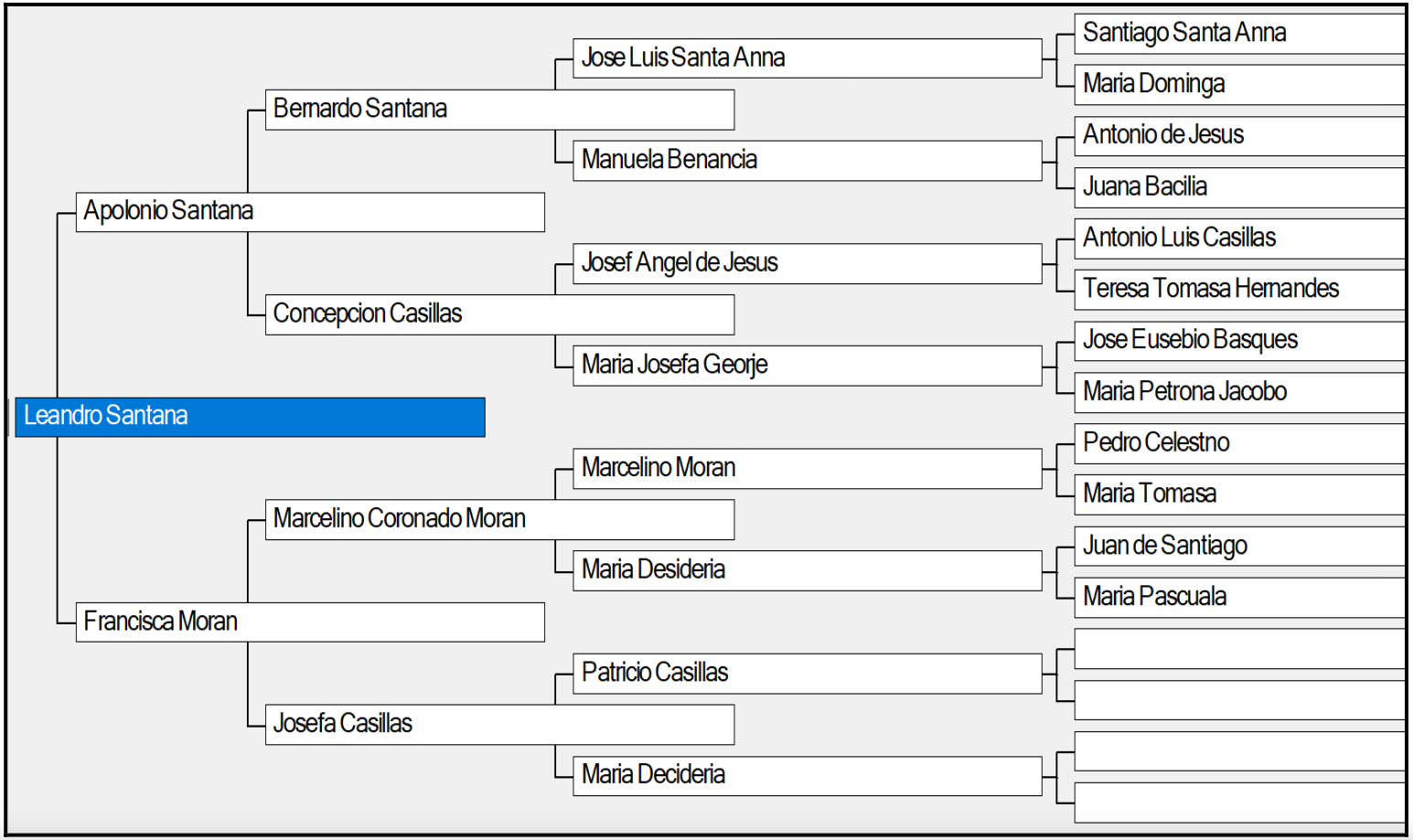Select the highlighted Leandro Santana box
Image resolution: width=1413 pixels, height=840 pixels.
pyautogui.click(x=250, y=417)
